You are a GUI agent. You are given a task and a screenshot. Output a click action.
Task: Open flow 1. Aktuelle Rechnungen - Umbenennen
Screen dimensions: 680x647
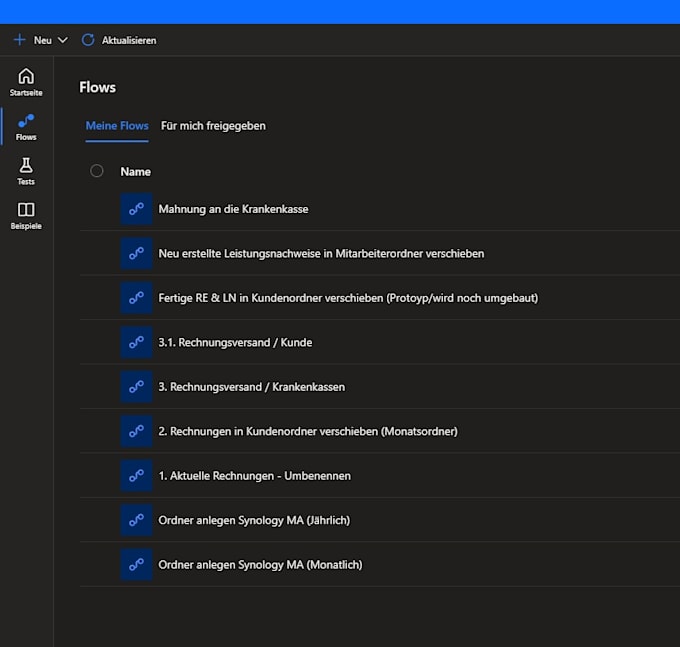point(255,476)
